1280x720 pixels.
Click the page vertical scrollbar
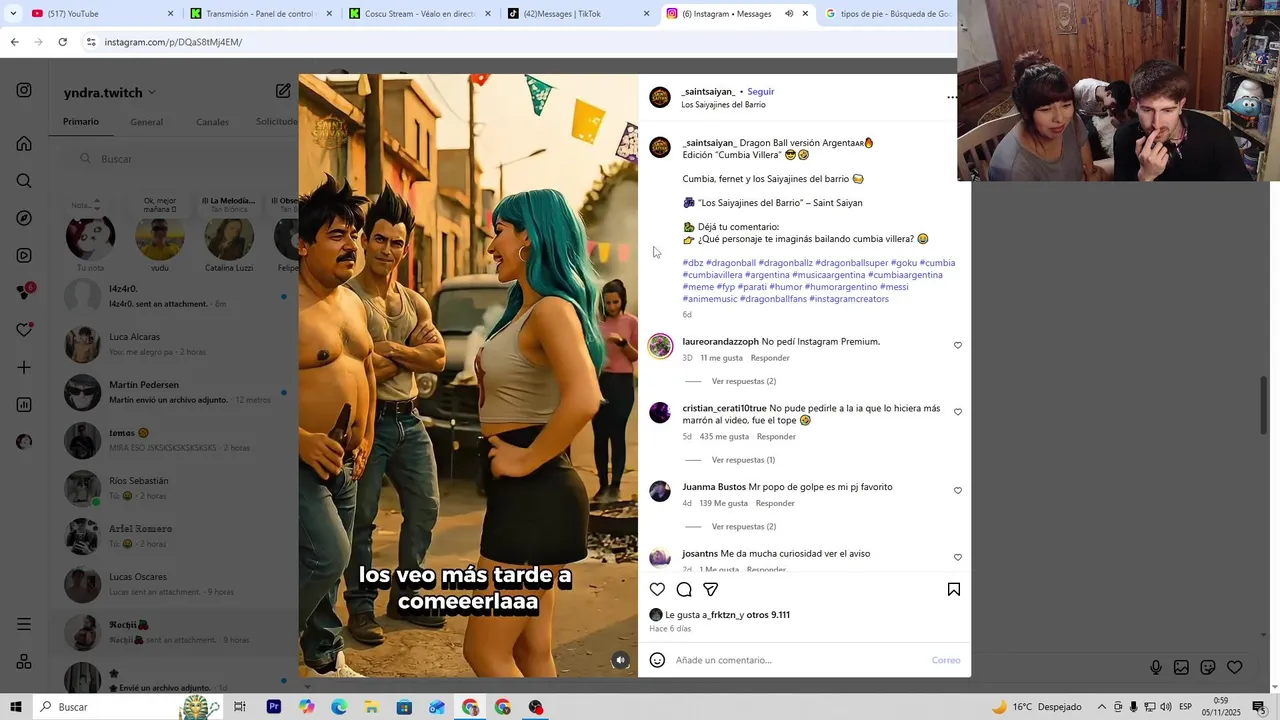[x=1264, y=405]
